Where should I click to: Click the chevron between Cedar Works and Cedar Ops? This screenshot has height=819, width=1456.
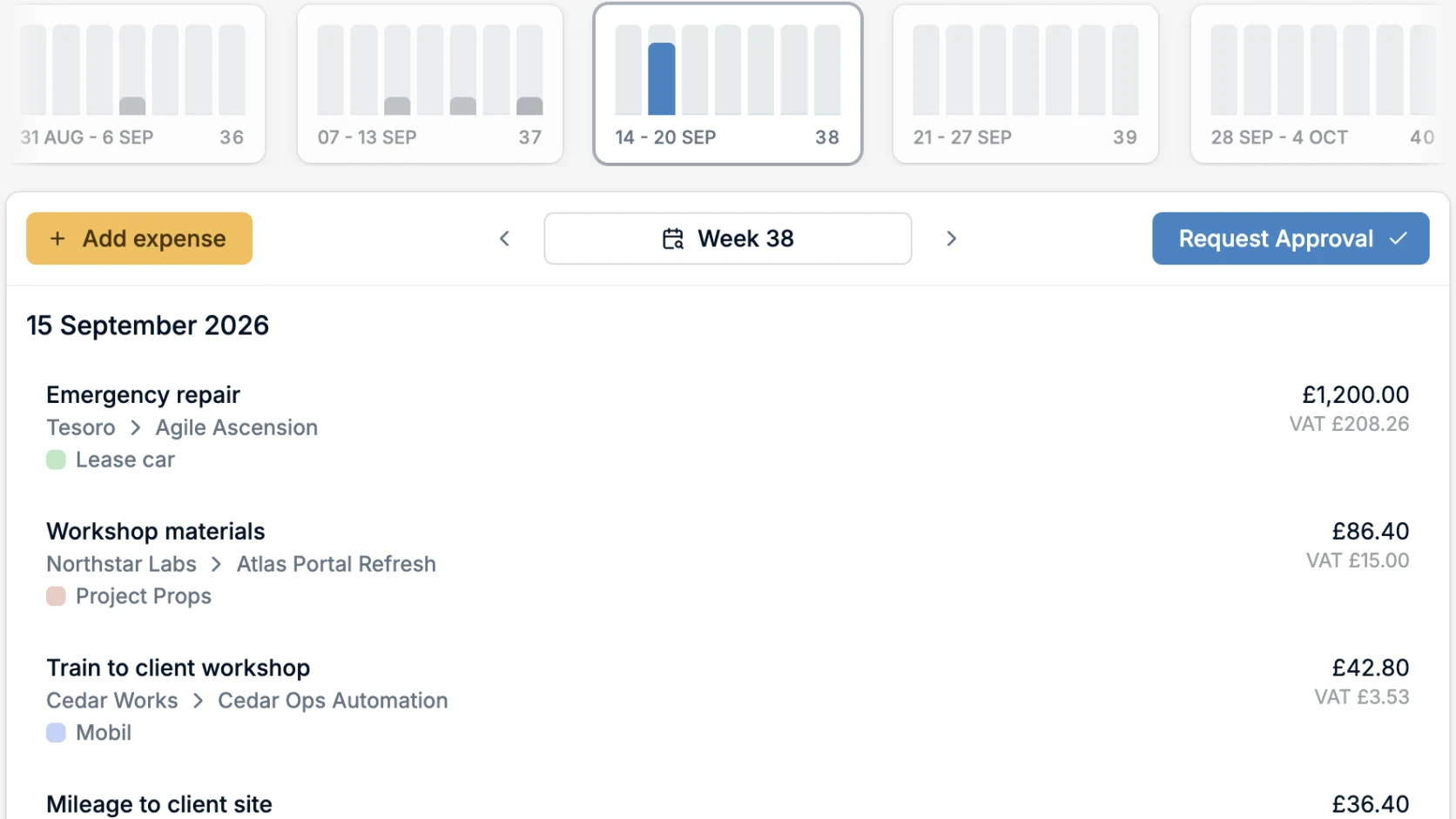[x=198, y=701]
